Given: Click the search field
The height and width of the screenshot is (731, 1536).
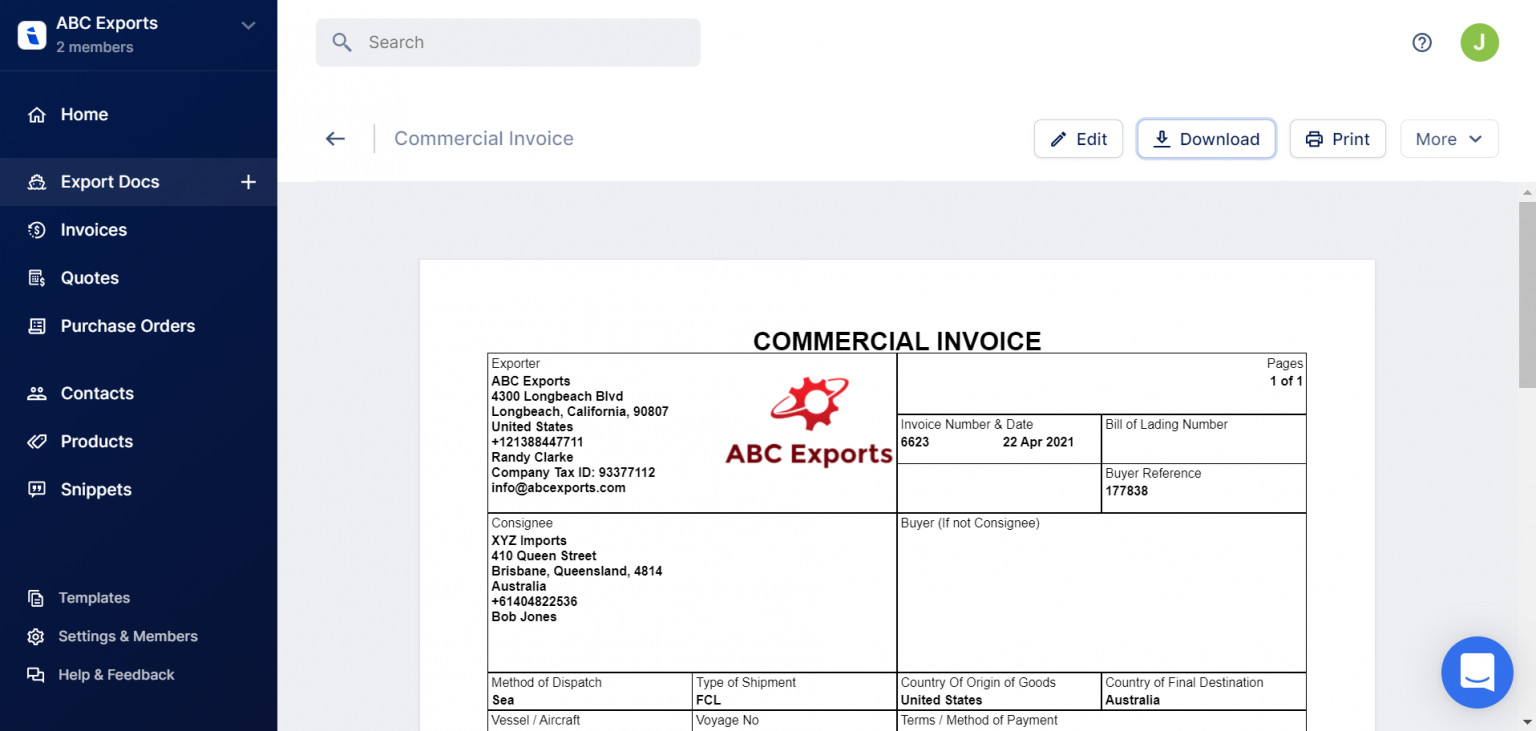Looking at the screenshot, I should (x=508, y=42).
